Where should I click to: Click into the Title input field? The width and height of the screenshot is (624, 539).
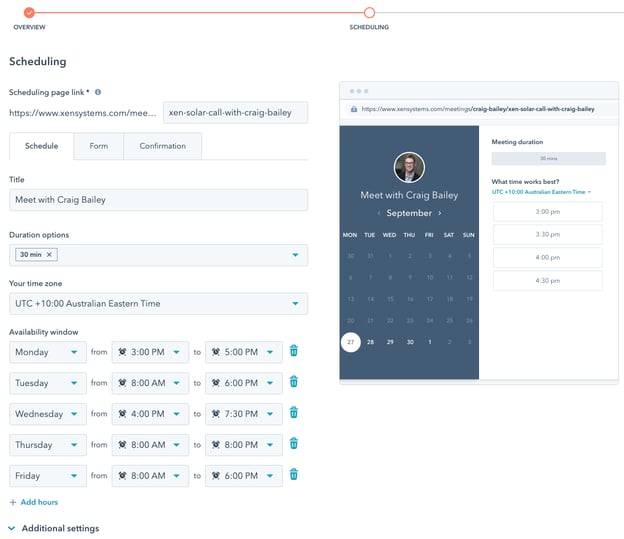pos(158,200)
